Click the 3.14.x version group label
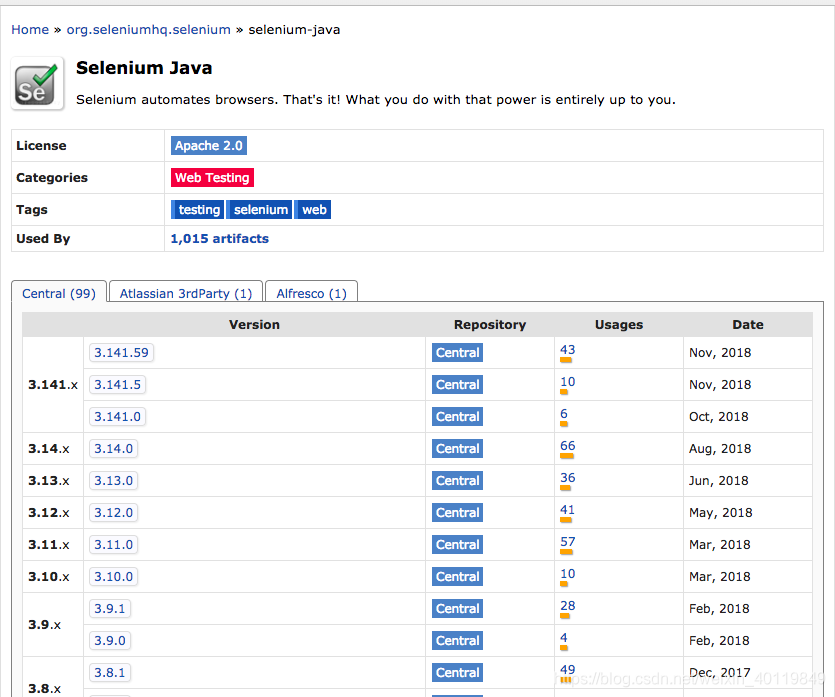The height and width of the screenshot is (697, 835). pyautogui.click(x=48, y=448)
